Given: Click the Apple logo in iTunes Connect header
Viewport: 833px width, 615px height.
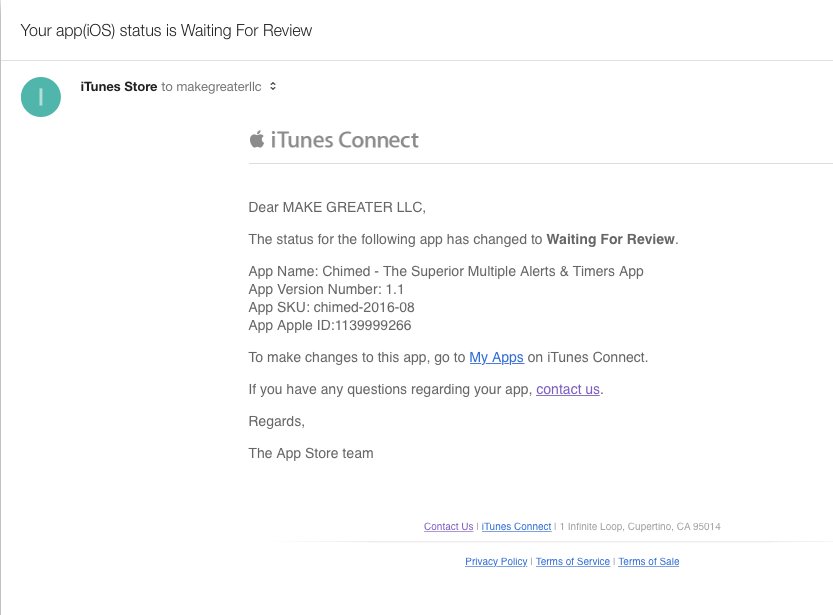Looking at the screenshot, I should (x=257, y=139).
